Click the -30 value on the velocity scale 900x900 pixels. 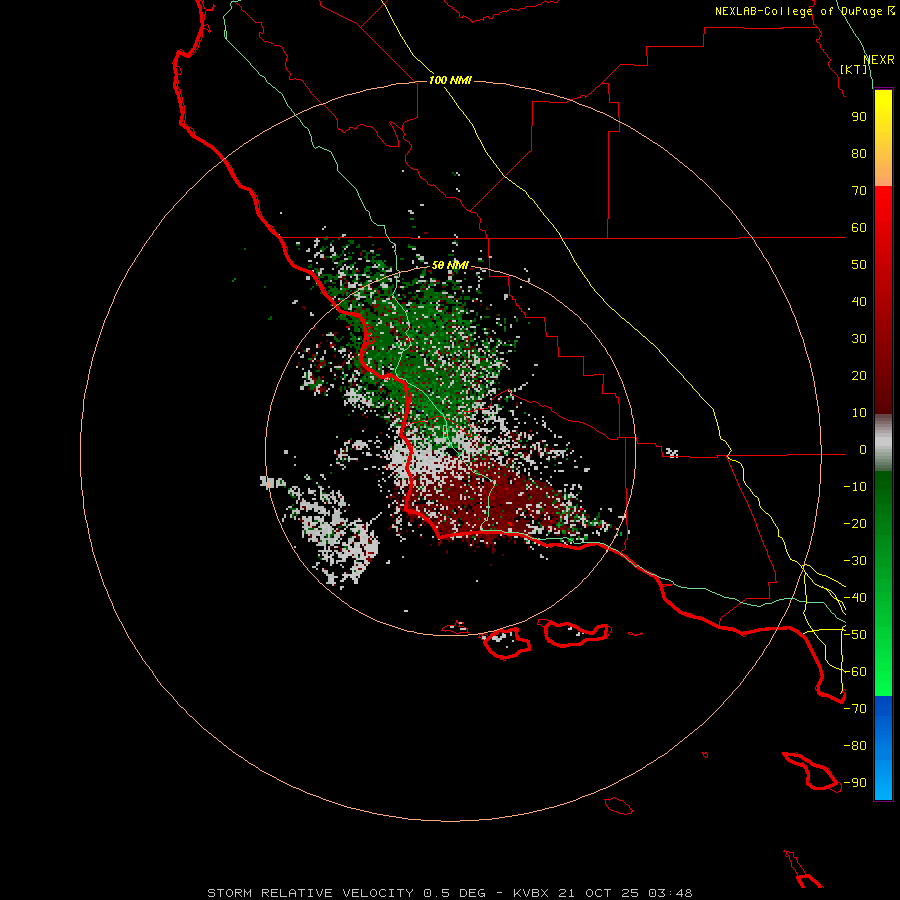click(x=855, y=561)
